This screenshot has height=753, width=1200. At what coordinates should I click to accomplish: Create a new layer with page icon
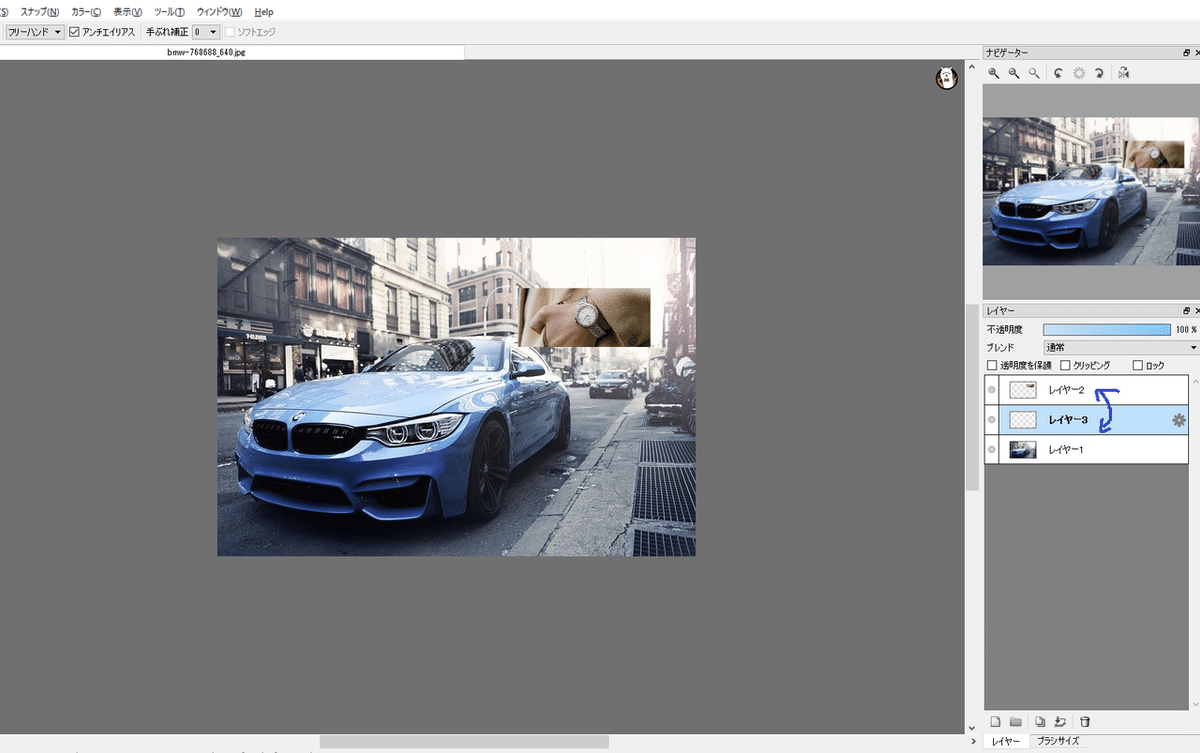pos(995,721)
